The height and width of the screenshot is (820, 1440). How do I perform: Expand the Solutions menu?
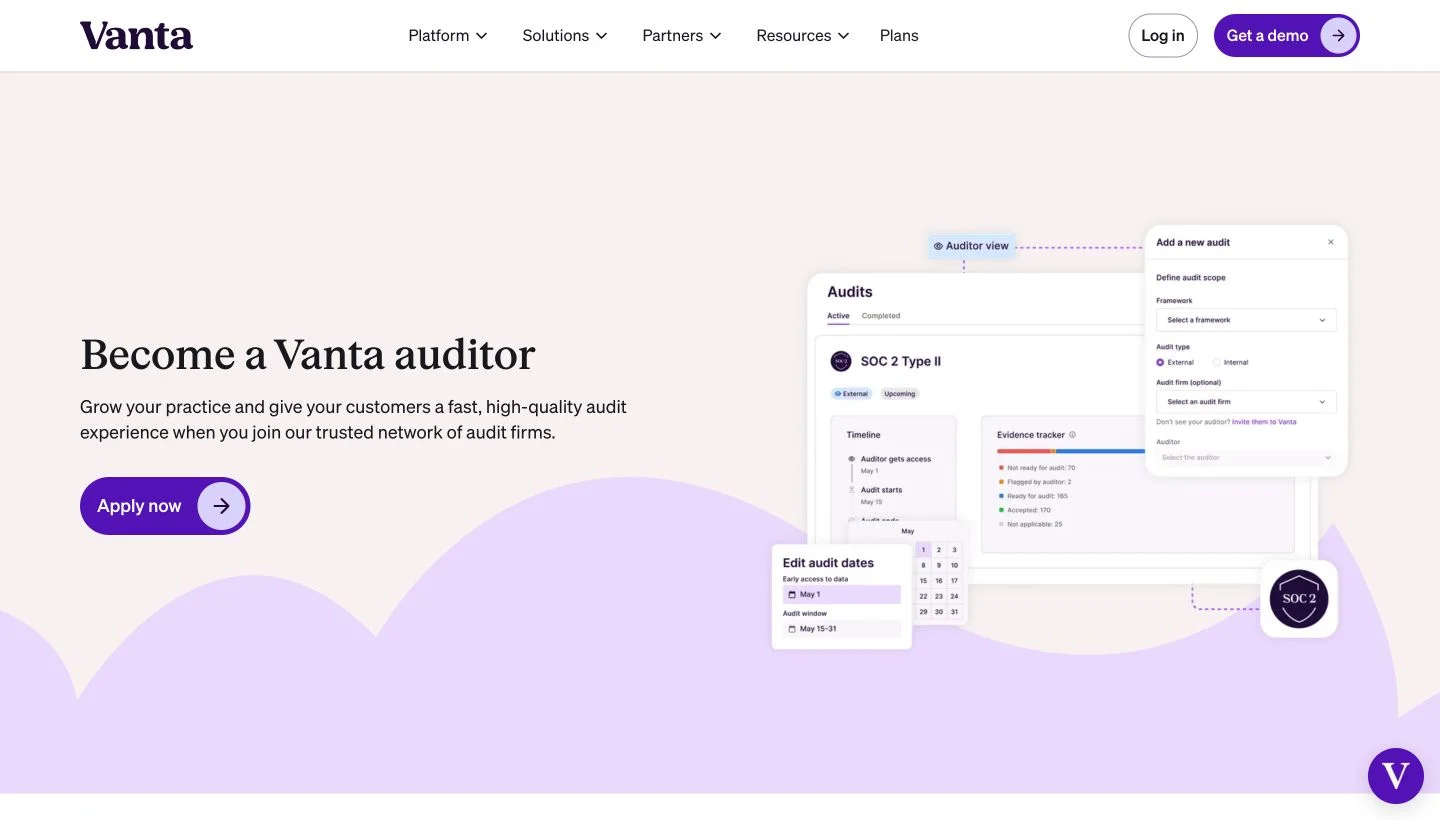pyautogui.click(x=565, y=35)
